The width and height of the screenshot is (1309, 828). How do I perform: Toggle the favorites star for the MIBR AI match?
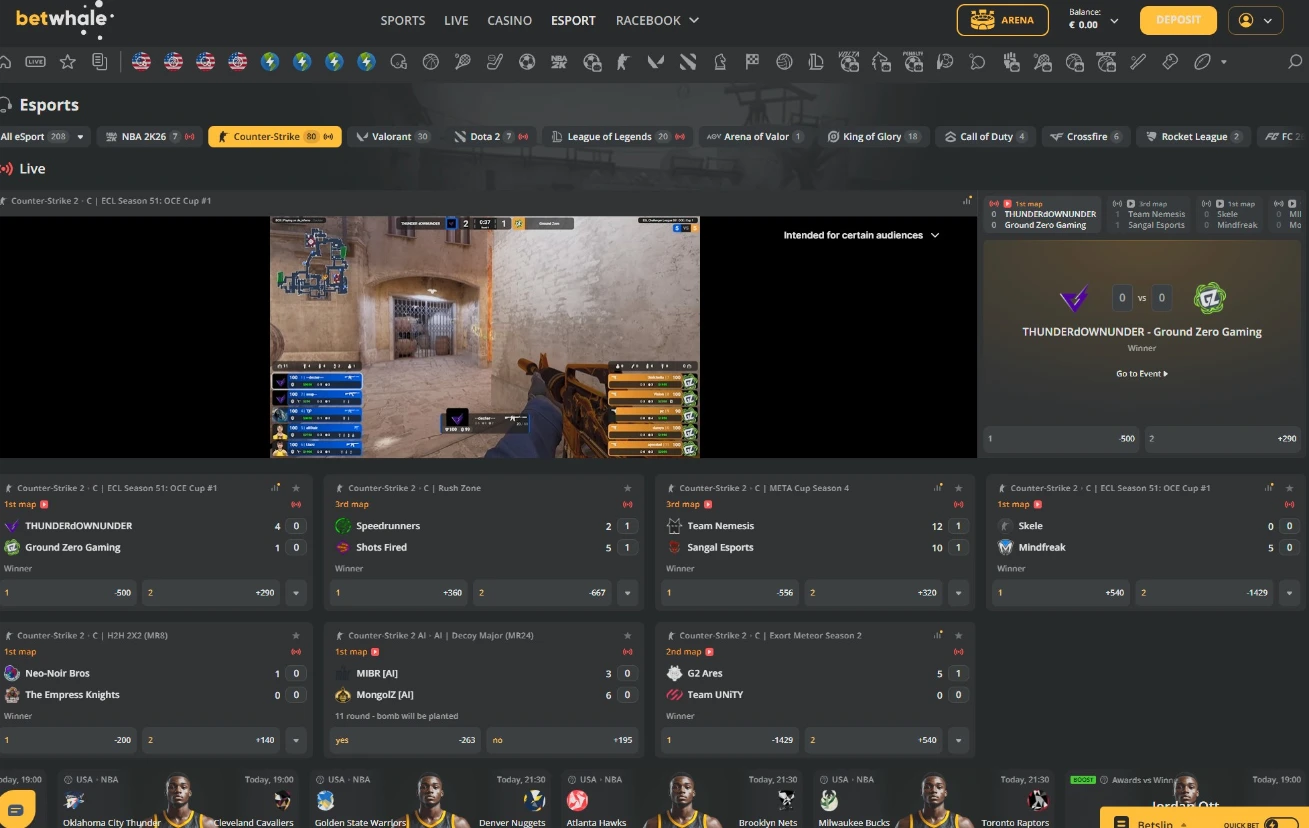628,635
